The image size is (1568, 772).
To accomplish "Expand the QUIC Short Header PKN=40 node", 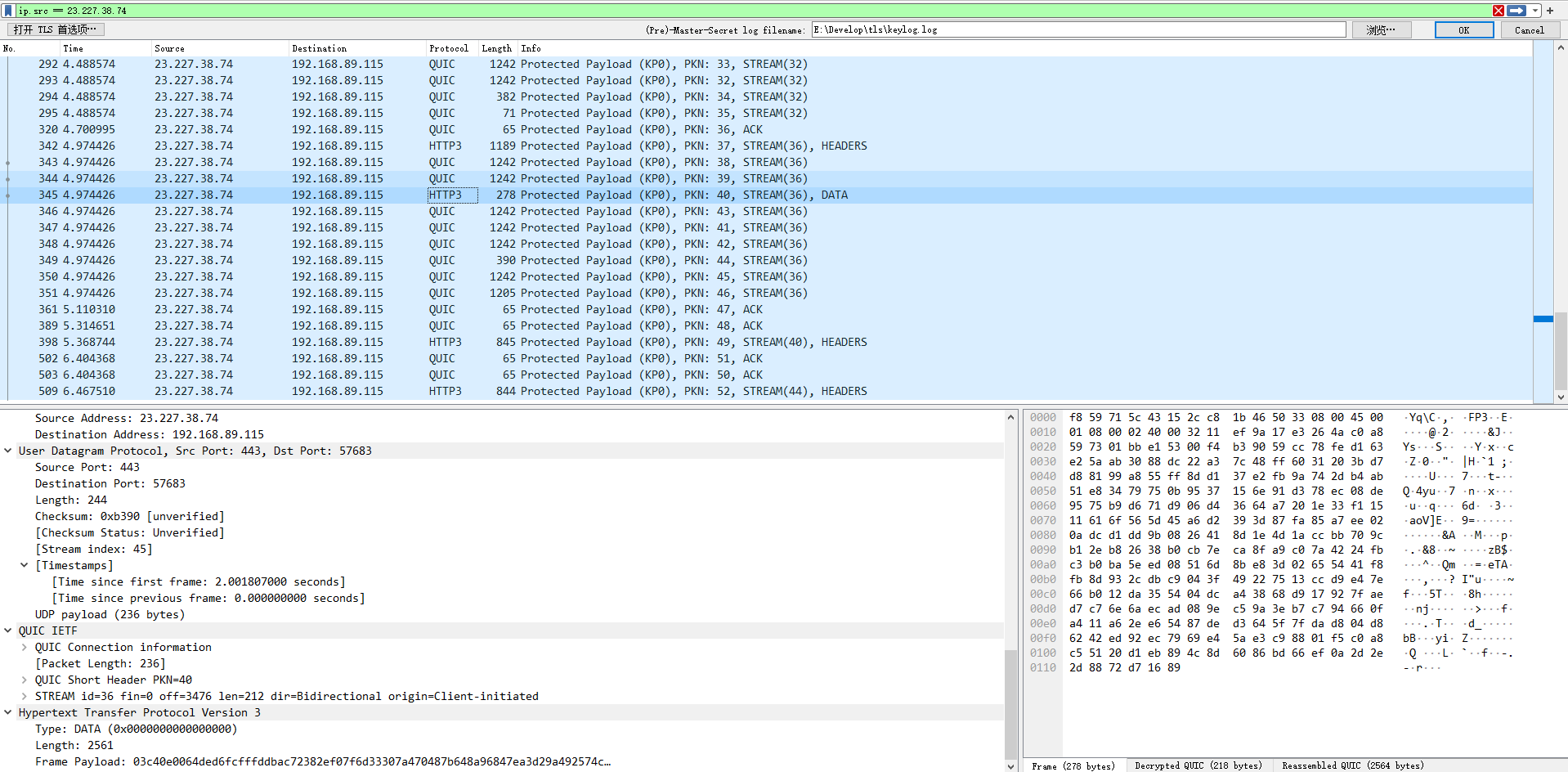I will (x=25, y=680).
